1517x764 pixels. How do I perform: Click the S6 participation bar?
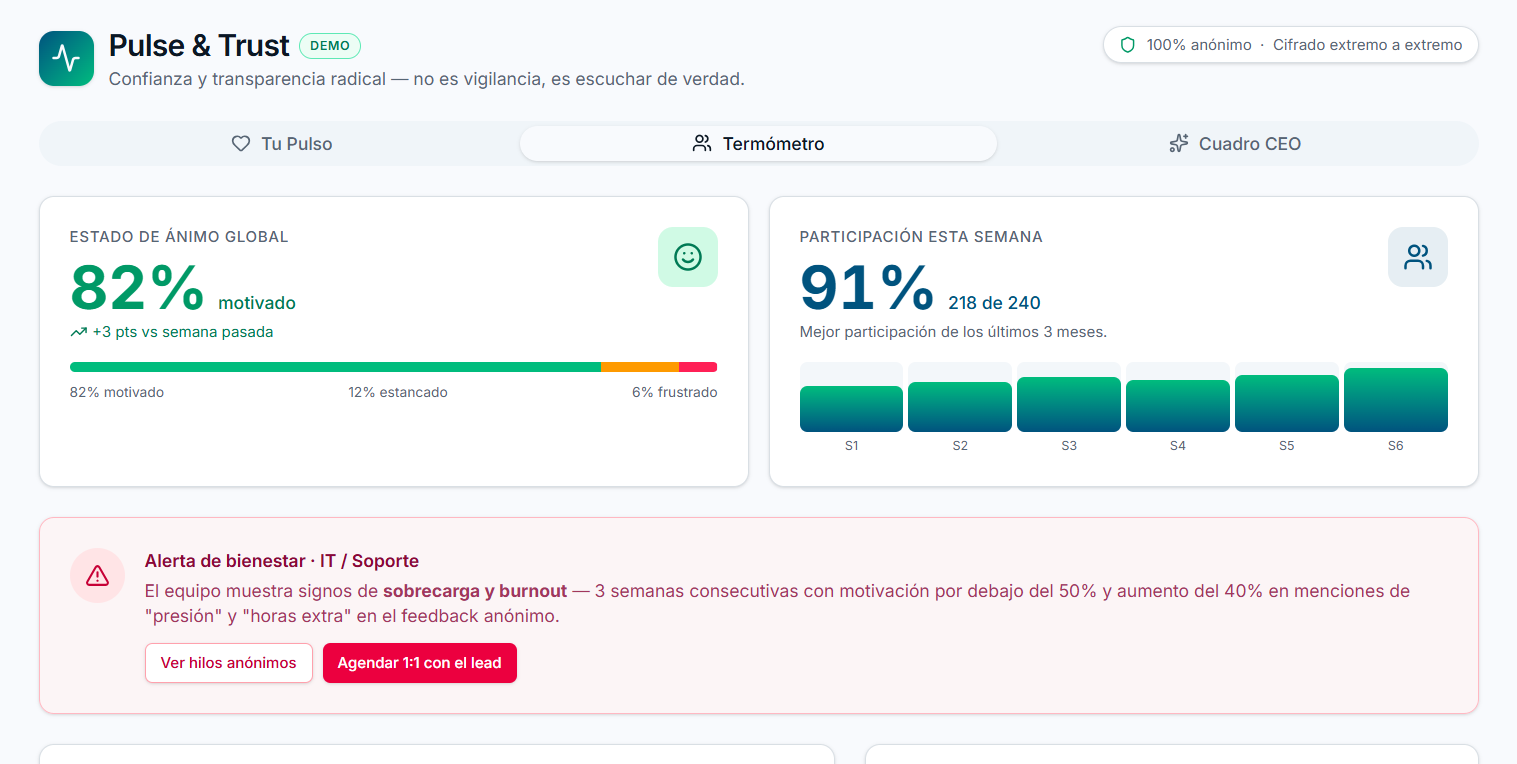pyautogui.click(x=1396, y=400)
